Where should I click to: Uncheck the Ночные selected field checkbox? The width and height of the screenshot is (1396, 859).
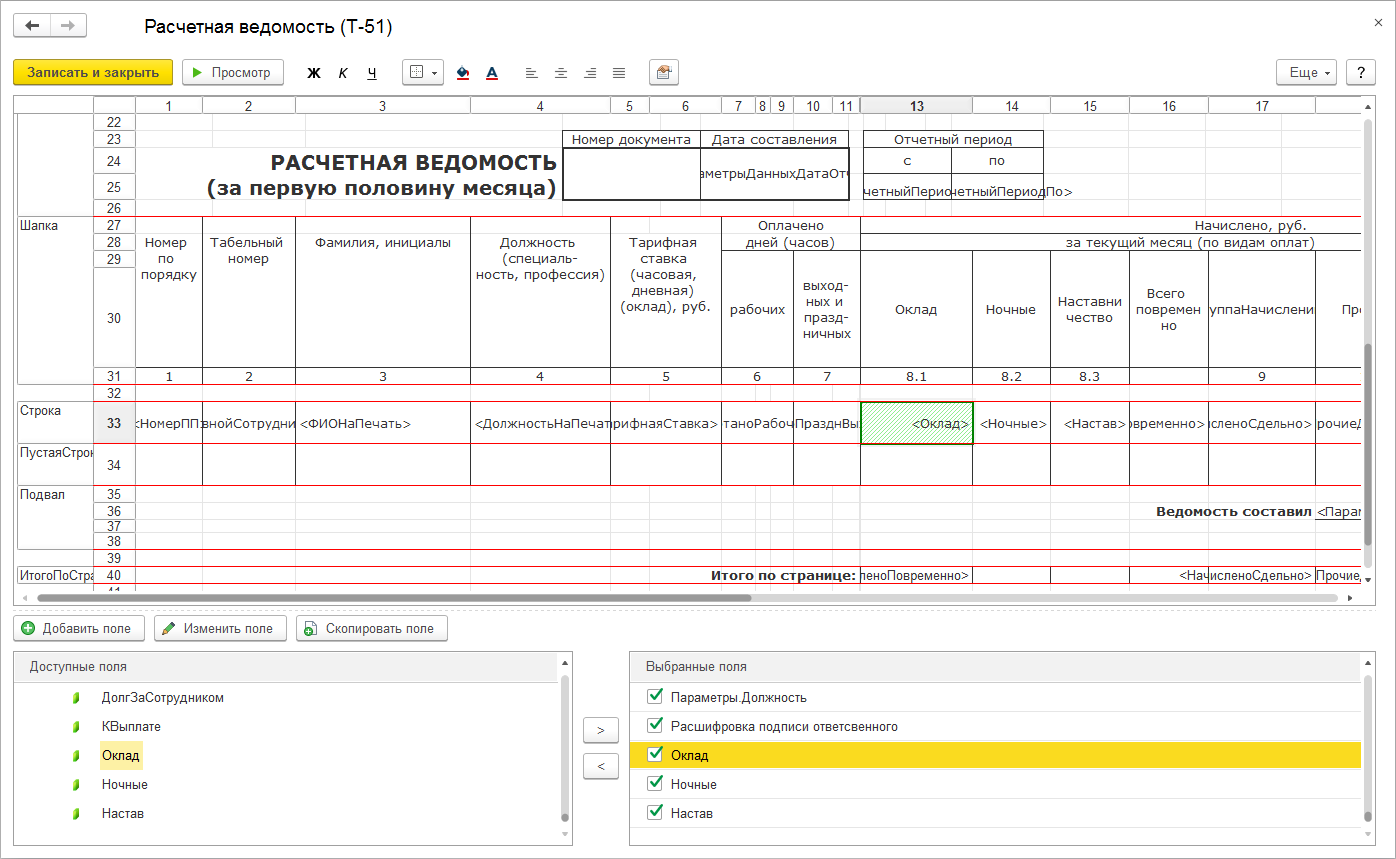click(655, 784)
